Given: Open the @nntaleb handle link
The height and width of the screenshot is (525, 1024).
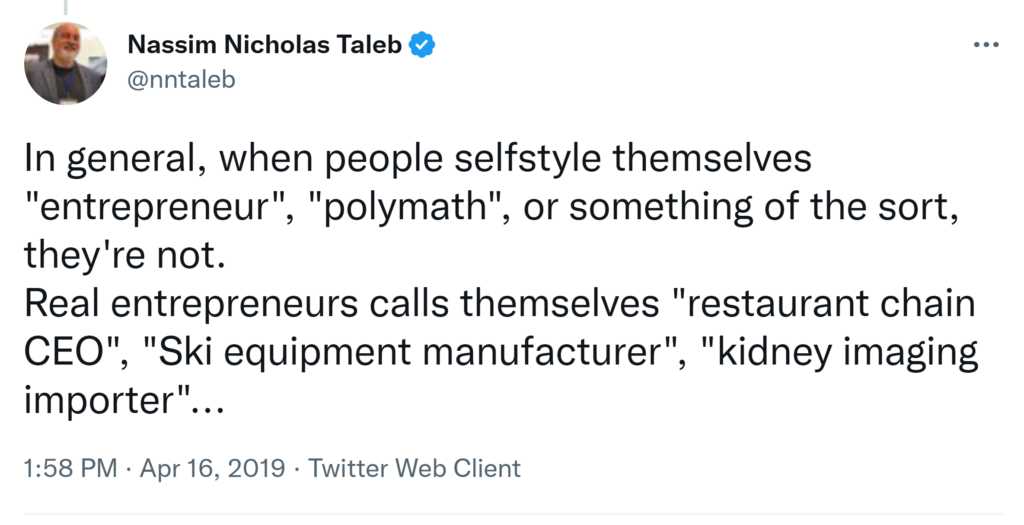Looking at the screenshot, I should click(x=181, y=79).
